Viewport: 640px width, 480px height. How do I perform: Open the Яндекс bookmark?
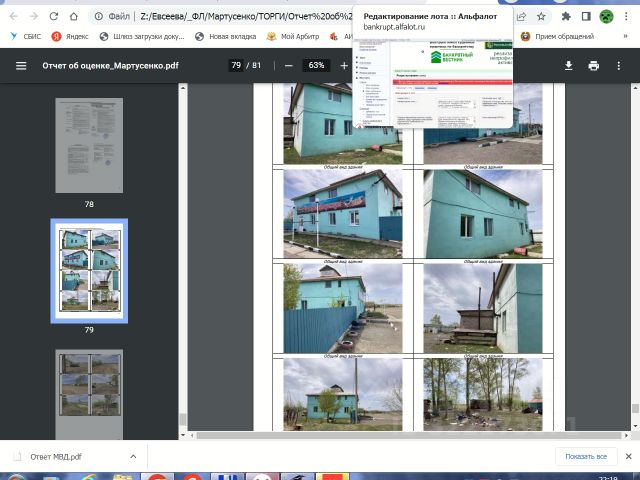tap(70, 36)
